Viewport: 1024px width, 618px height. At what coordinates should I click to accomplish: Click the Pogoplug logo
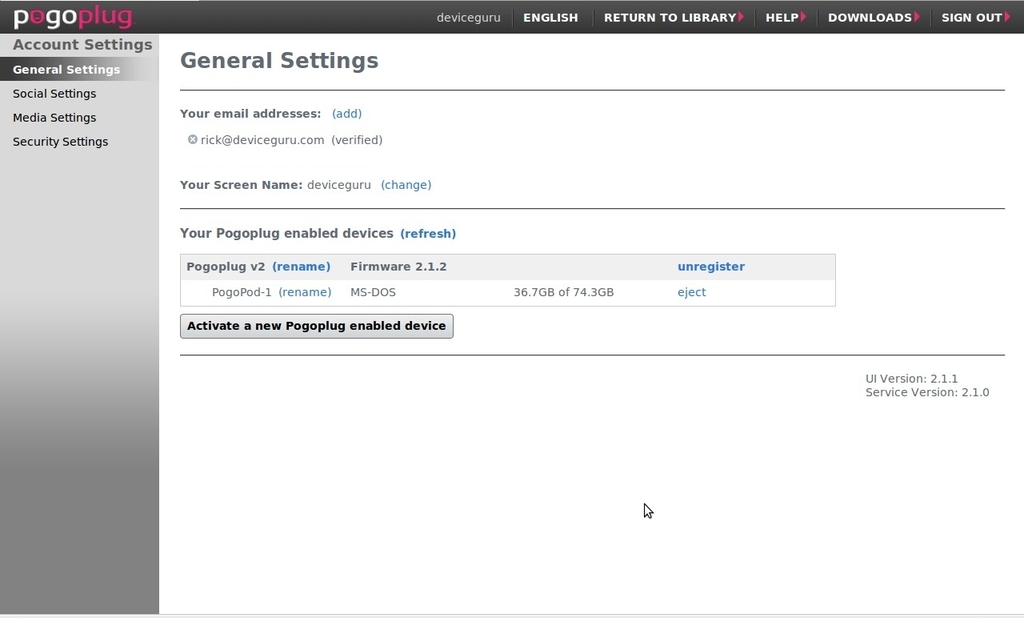pos(73,16)
